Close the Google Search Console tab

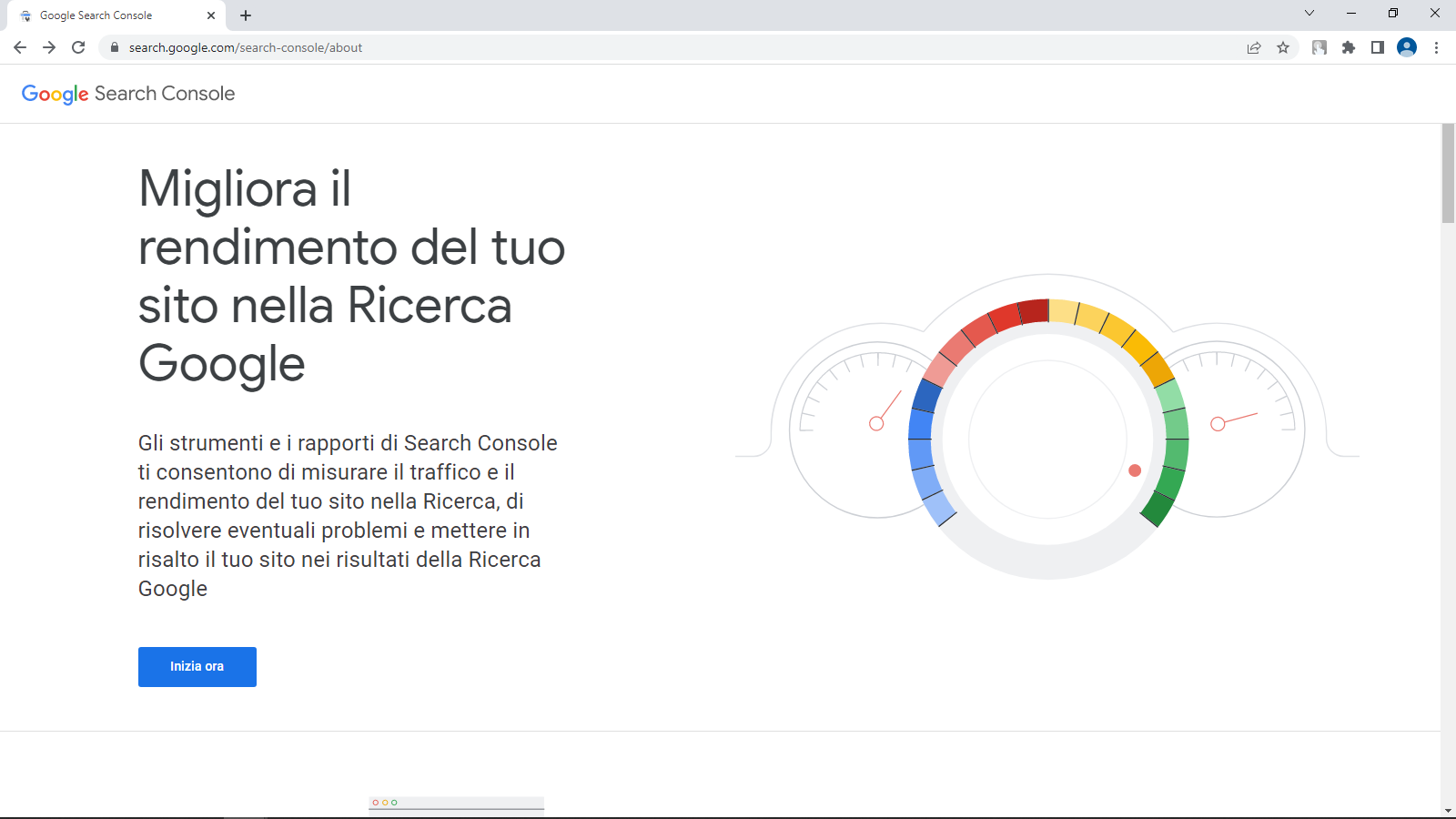coord(211,15)
